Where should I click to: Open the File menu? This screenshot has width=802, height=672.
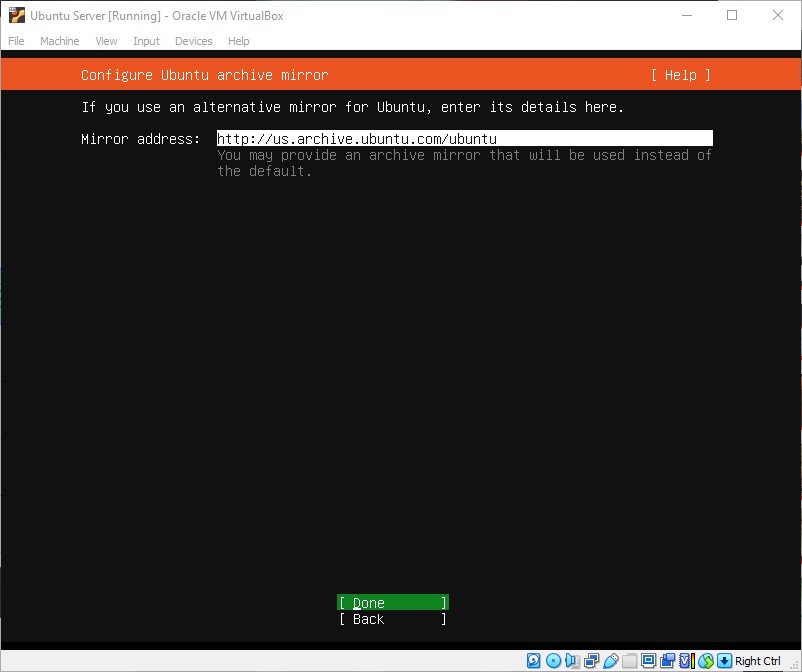click(x=16, y=41)
